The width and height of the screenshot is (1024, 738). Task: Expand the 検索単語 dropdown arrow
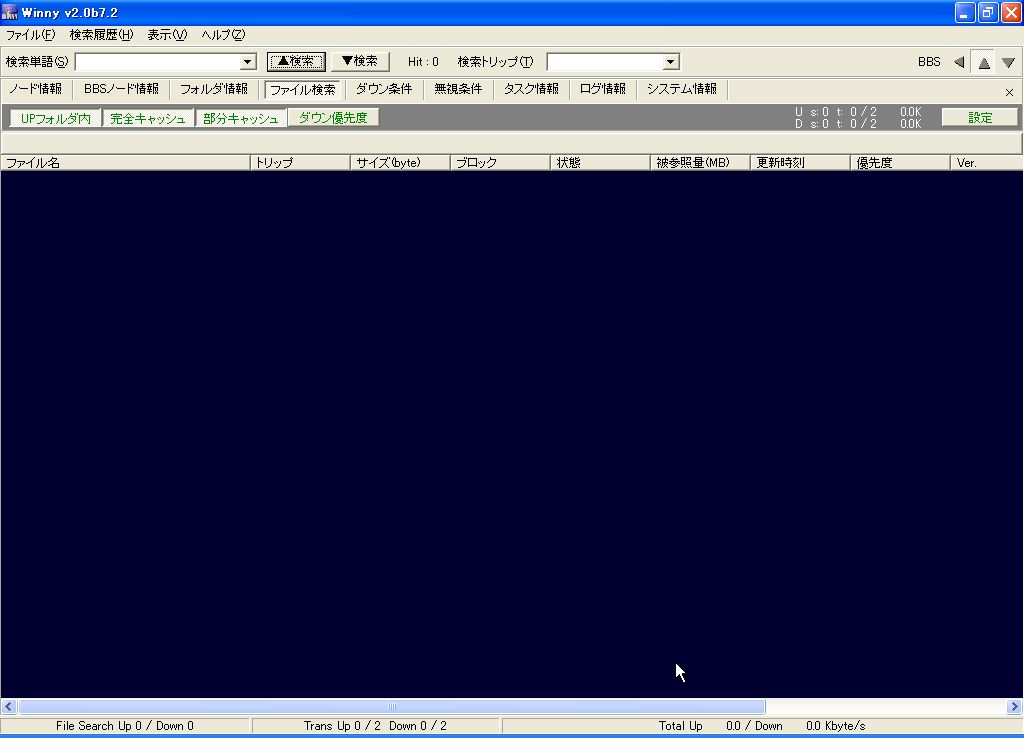coord(248,62)
